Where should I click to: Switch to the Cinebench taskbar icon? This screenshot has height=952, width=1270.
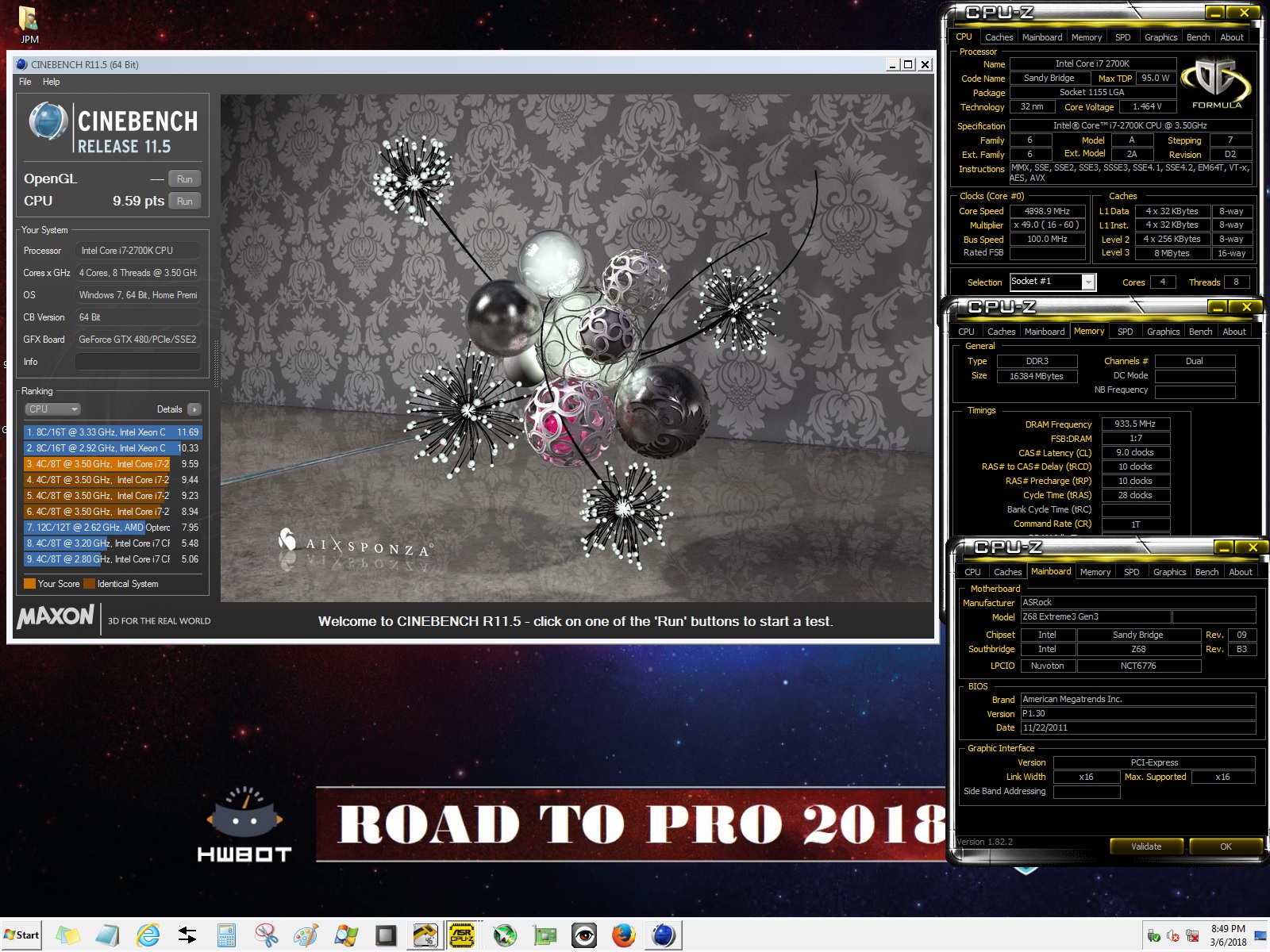click(664, 935)
